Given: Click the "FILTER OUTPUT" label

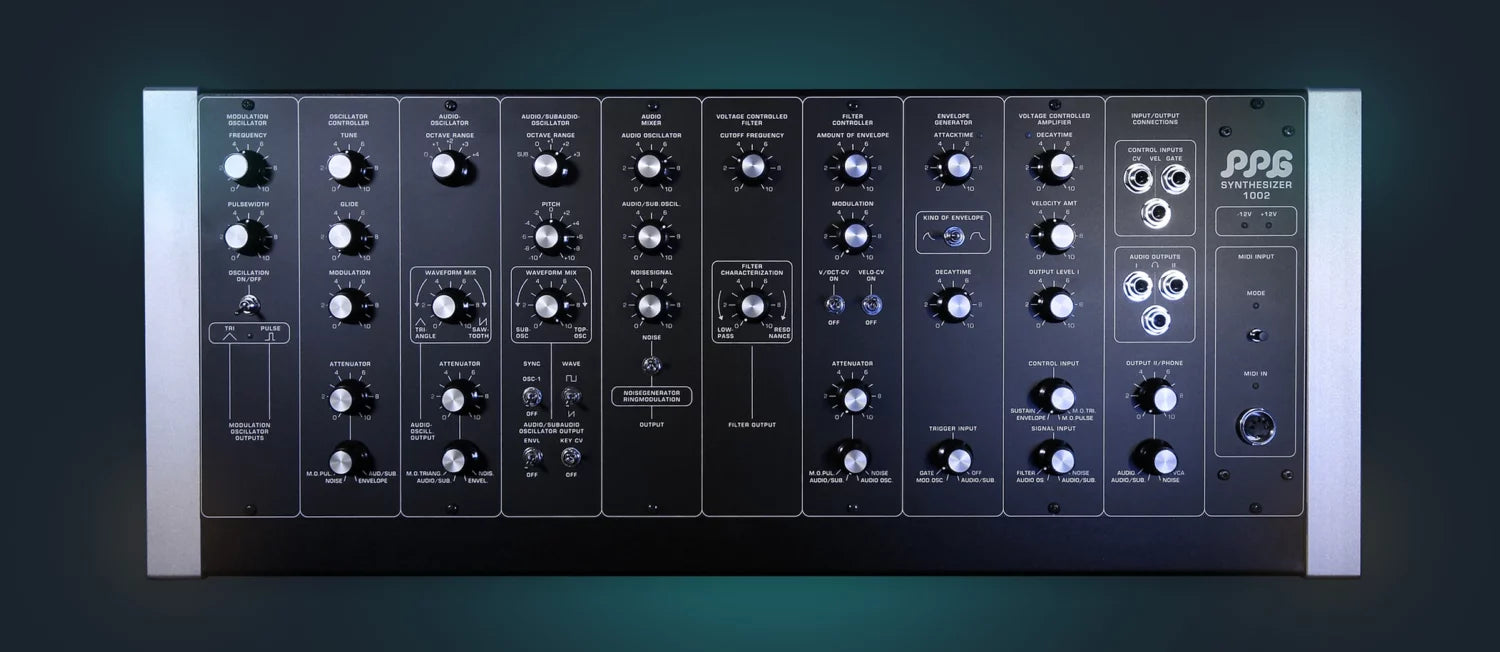Looking at the screenshot, I should pyautogui.click(x=752, y=425).
